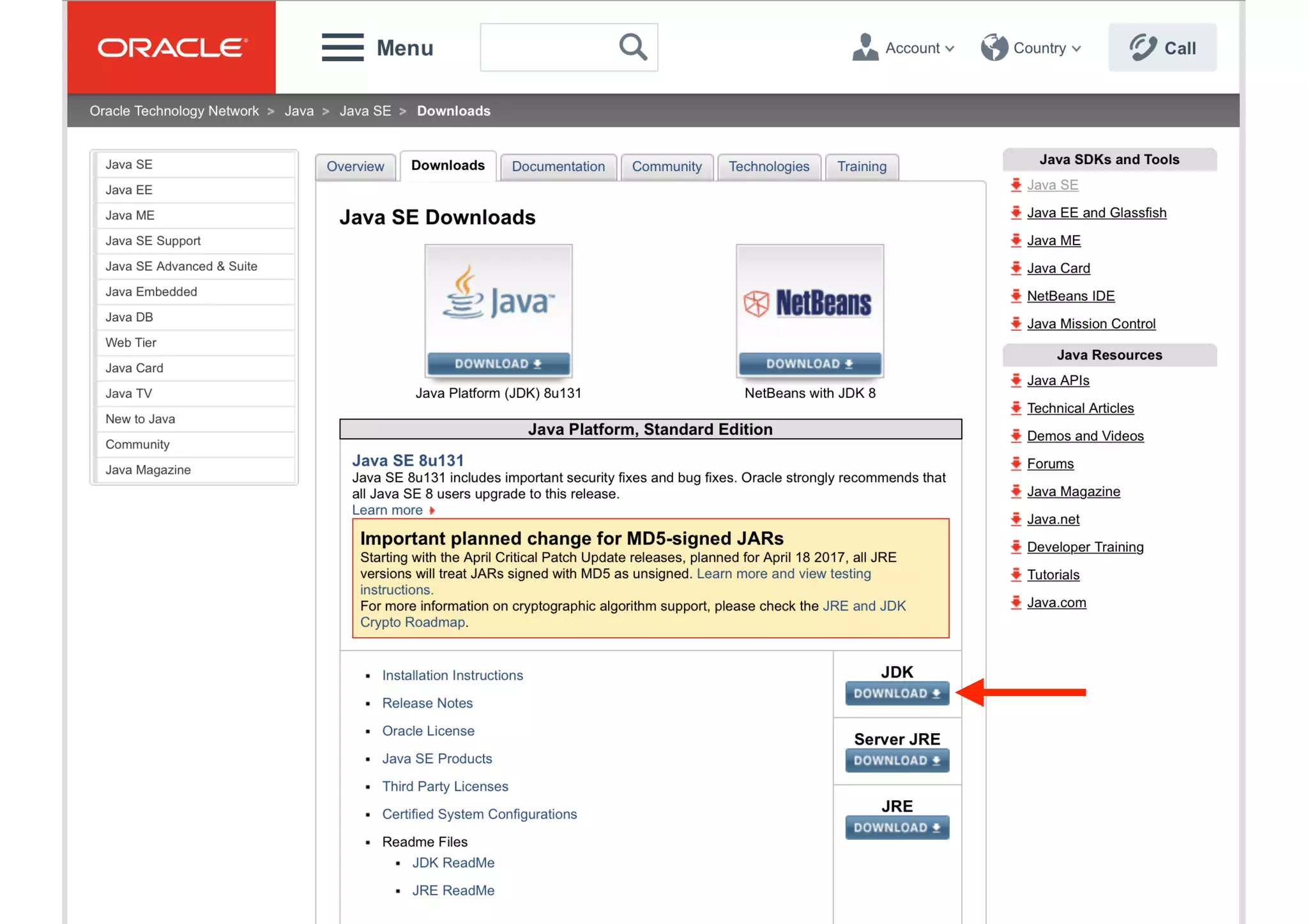Screen dimensions: 1308x924
Task: Click the search magnifier icon
Action: click(632, 47)
